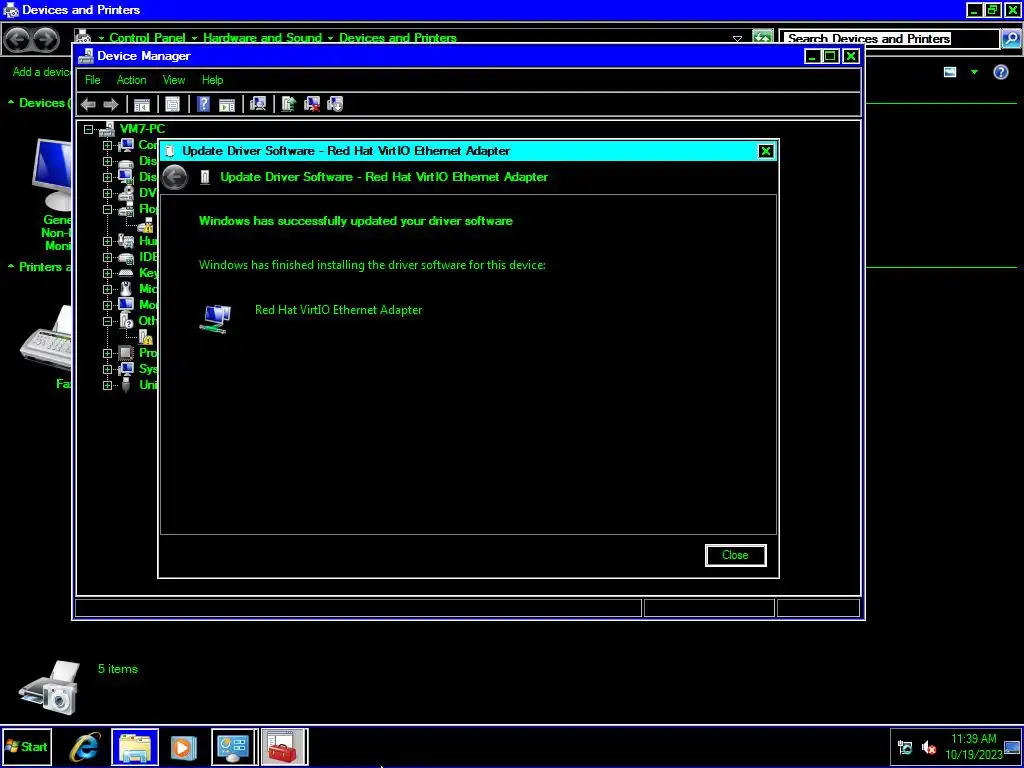Click the taskbar clock showing 11:39 AM
Viewport: 1024px width, 768px height.
pyautogui.click(x=973, y=747)
